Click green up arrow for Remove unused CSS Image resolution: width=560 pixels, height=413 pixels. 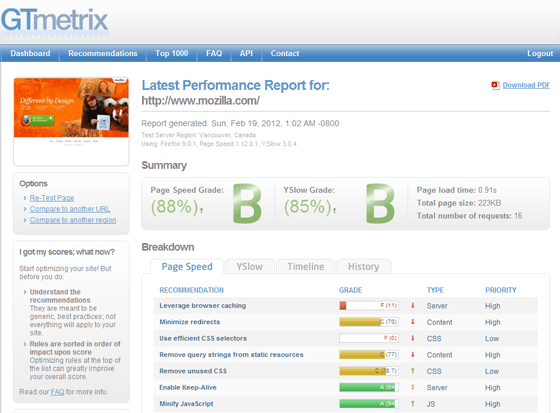click(x=412, y=371)
